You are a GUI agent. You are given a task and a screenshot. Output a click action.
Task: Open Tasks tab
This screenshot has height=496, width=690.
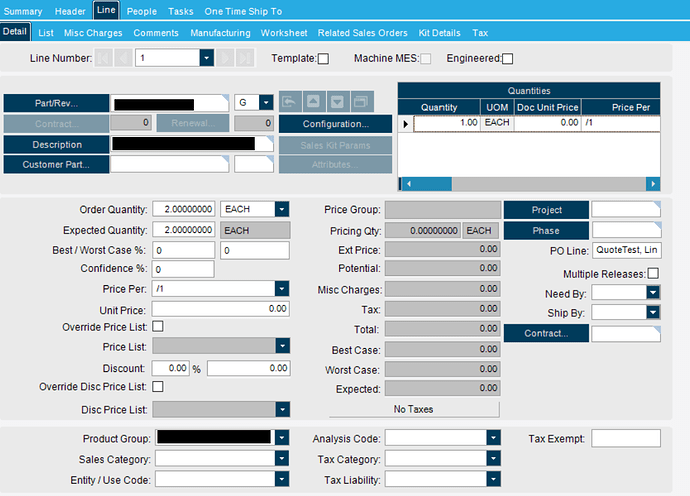pyautogui.click(x=180, y=11)
